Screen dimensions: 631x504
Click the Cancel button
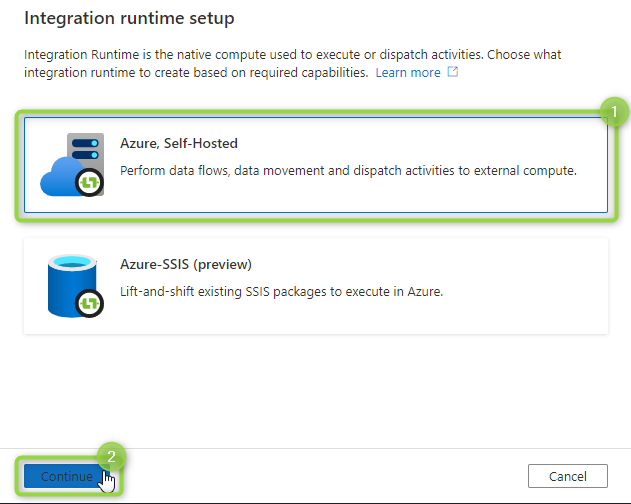point(568,476)
